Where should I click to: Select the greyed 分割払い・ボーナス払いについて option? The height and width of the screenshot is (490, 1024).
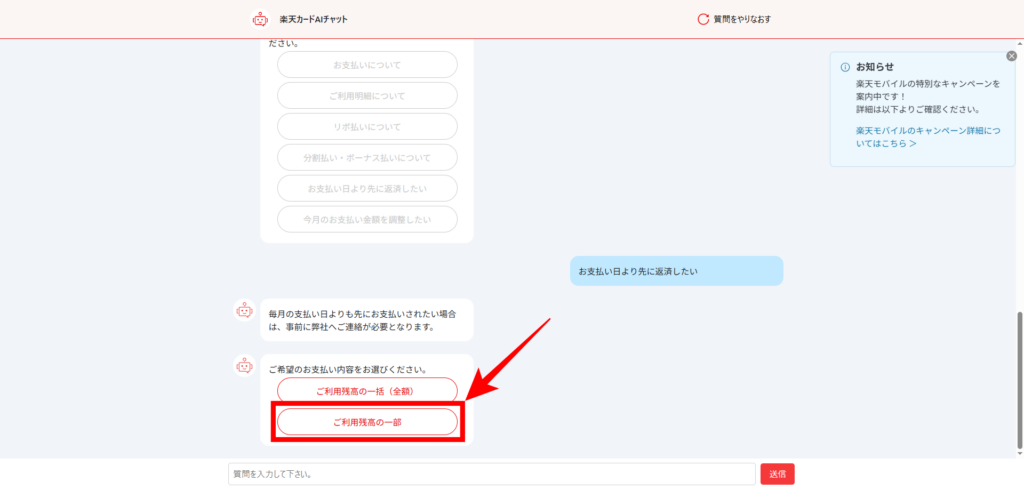[367, 158]
